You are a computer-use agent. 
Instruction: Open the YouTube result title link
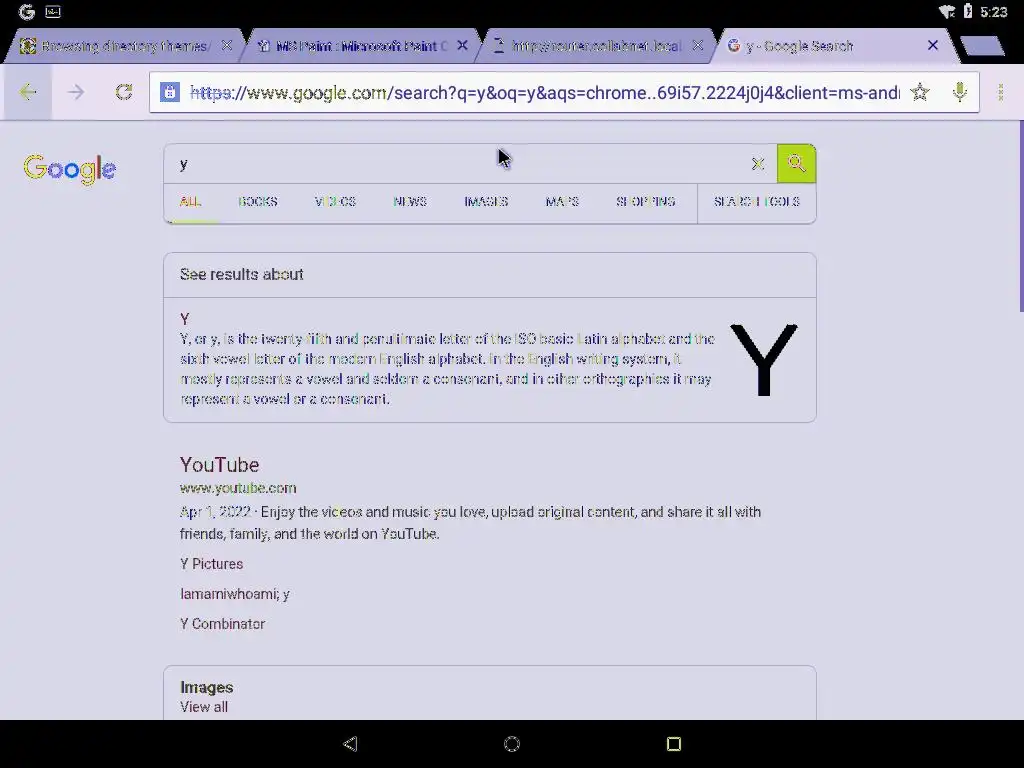(219, 465)
